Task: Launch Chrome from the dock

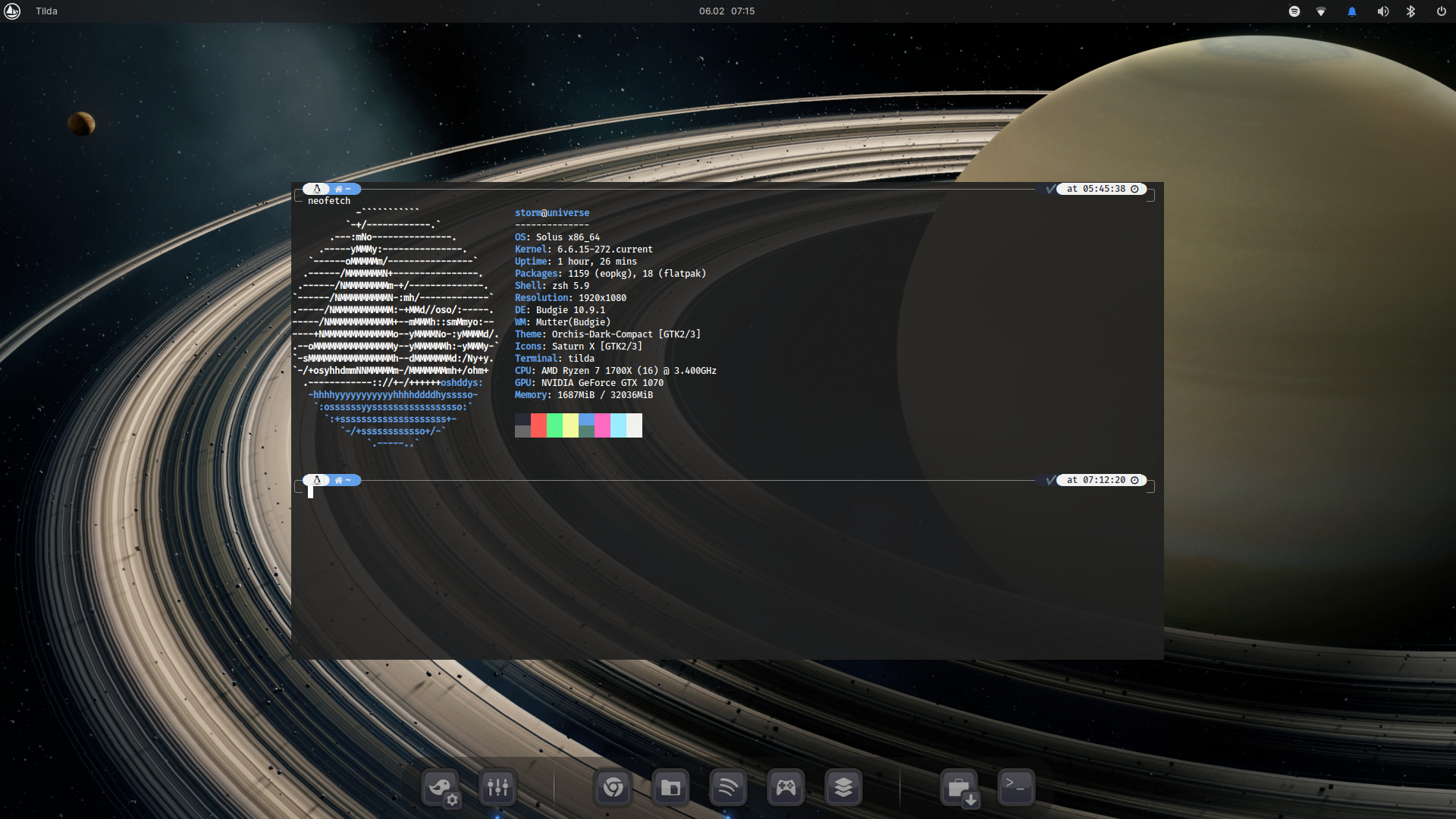Action: [613, 788]
